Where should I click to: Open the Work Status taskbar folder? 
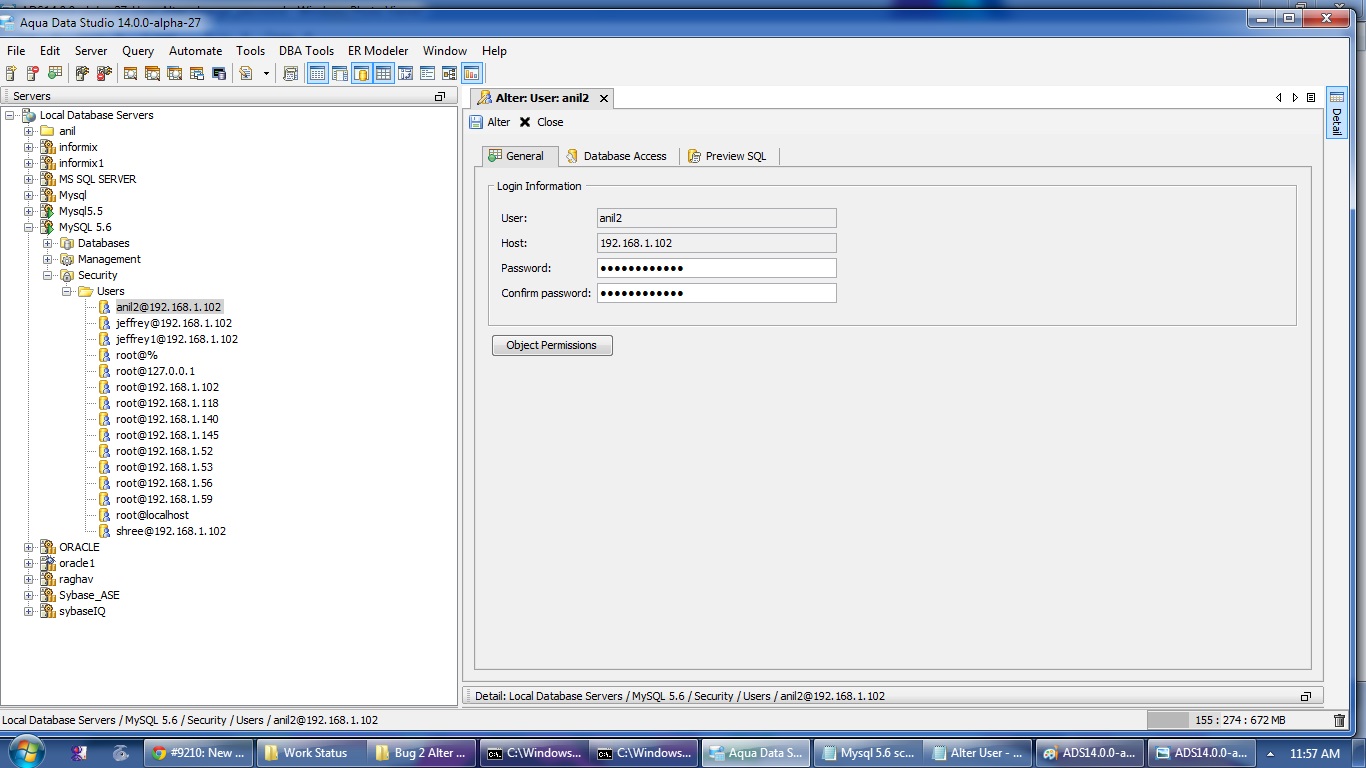(x=311, y=753)
